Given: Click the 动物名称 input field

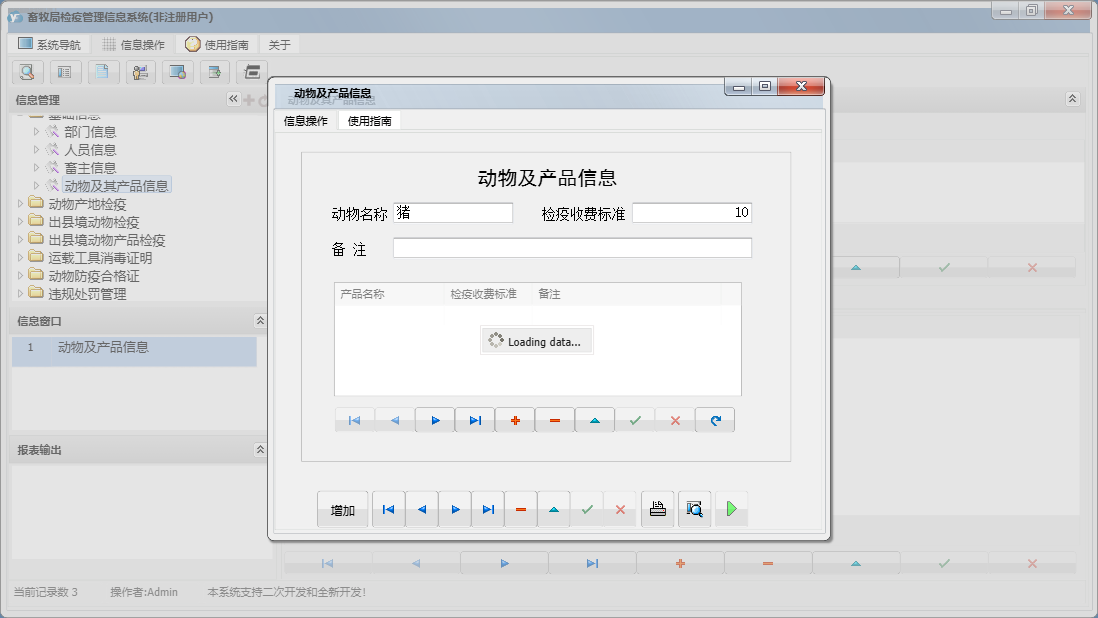Looking at the screenshot, I should 453,213.
